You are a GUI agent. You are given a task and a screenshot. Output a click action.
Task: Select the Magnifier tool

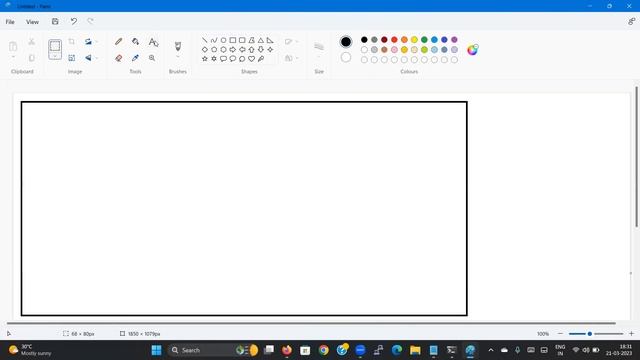tap(152, 58)
